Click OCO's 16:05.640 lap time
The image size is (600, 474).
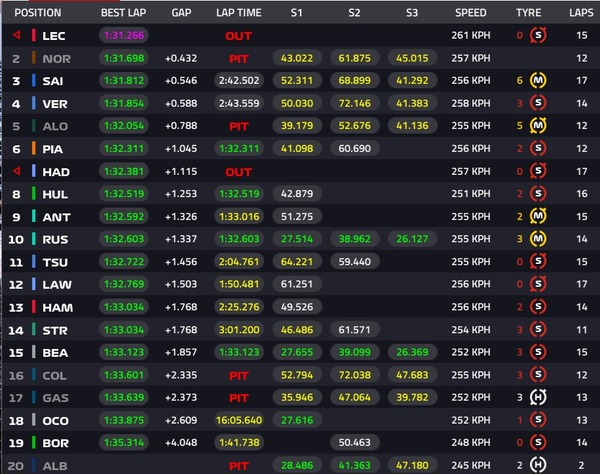[239, 420]
